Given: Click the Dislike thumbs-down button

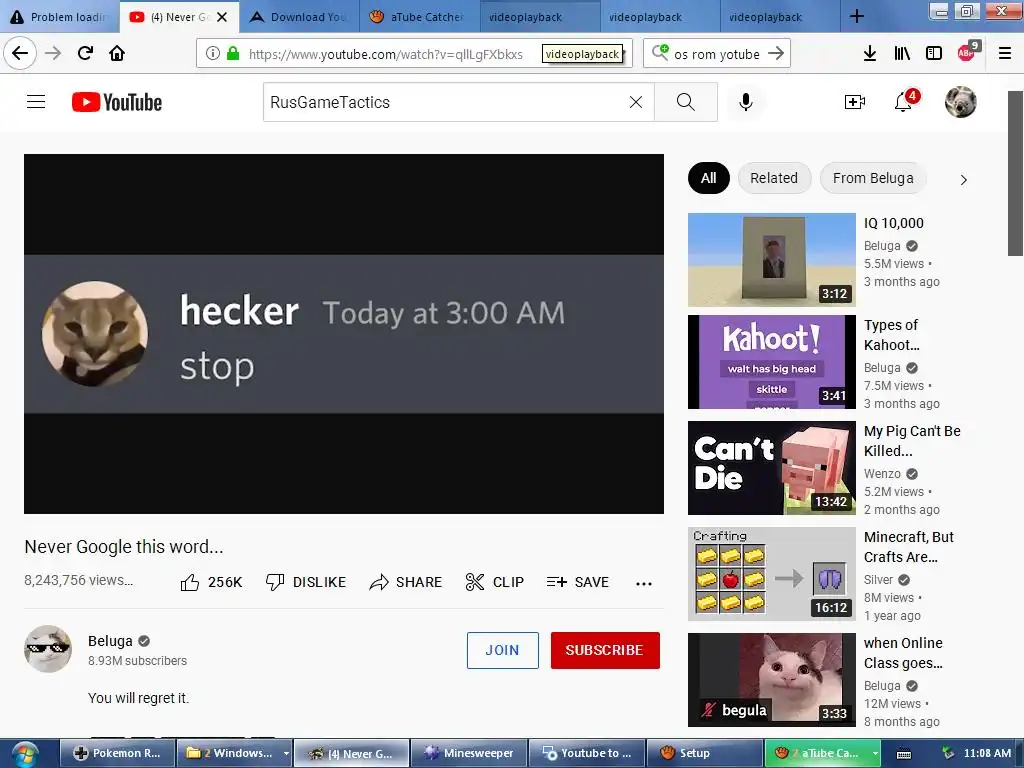Looking at the screenshot, I should [x=306, y=582].
